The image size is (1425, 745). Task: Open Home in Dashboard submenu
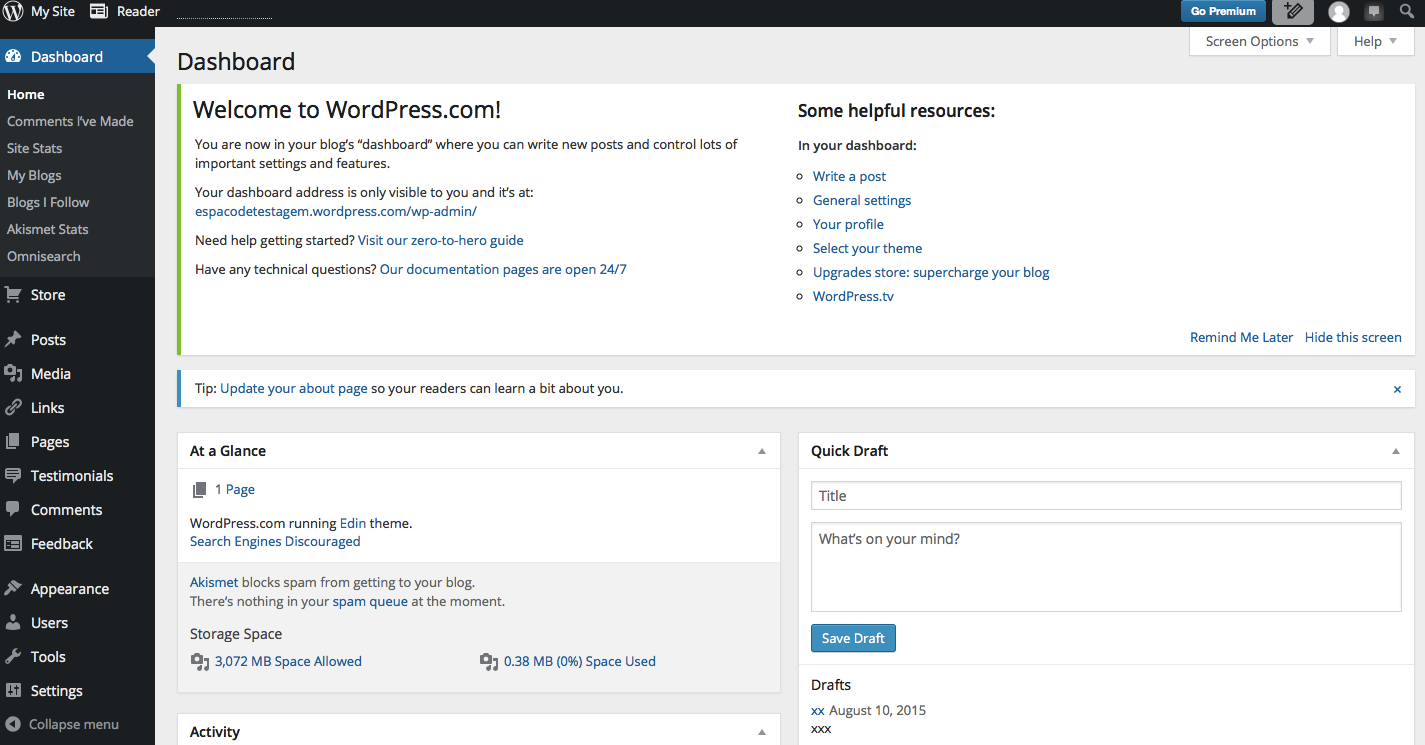[26, 94]
